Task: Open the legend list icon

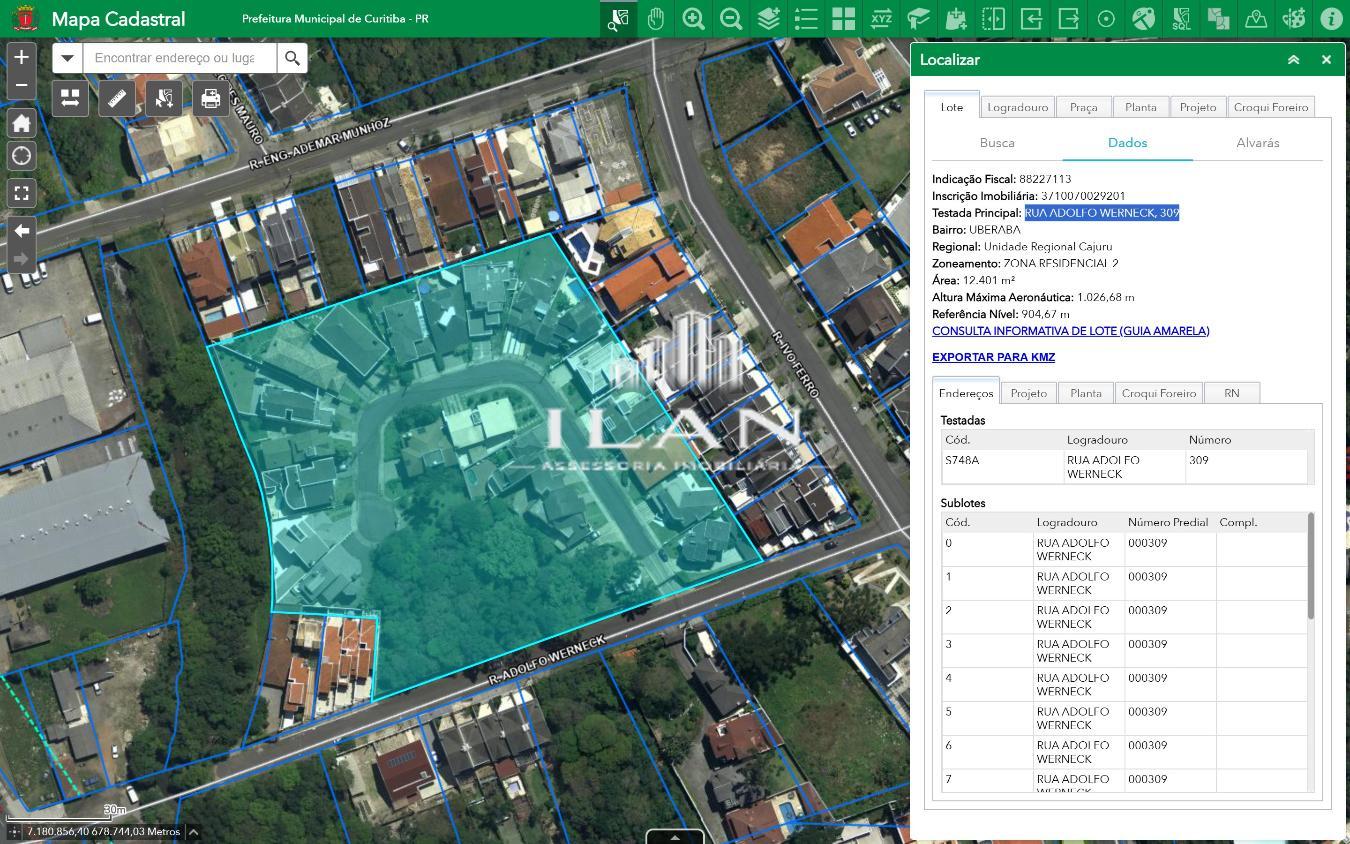Action: (x=806, y=18)
